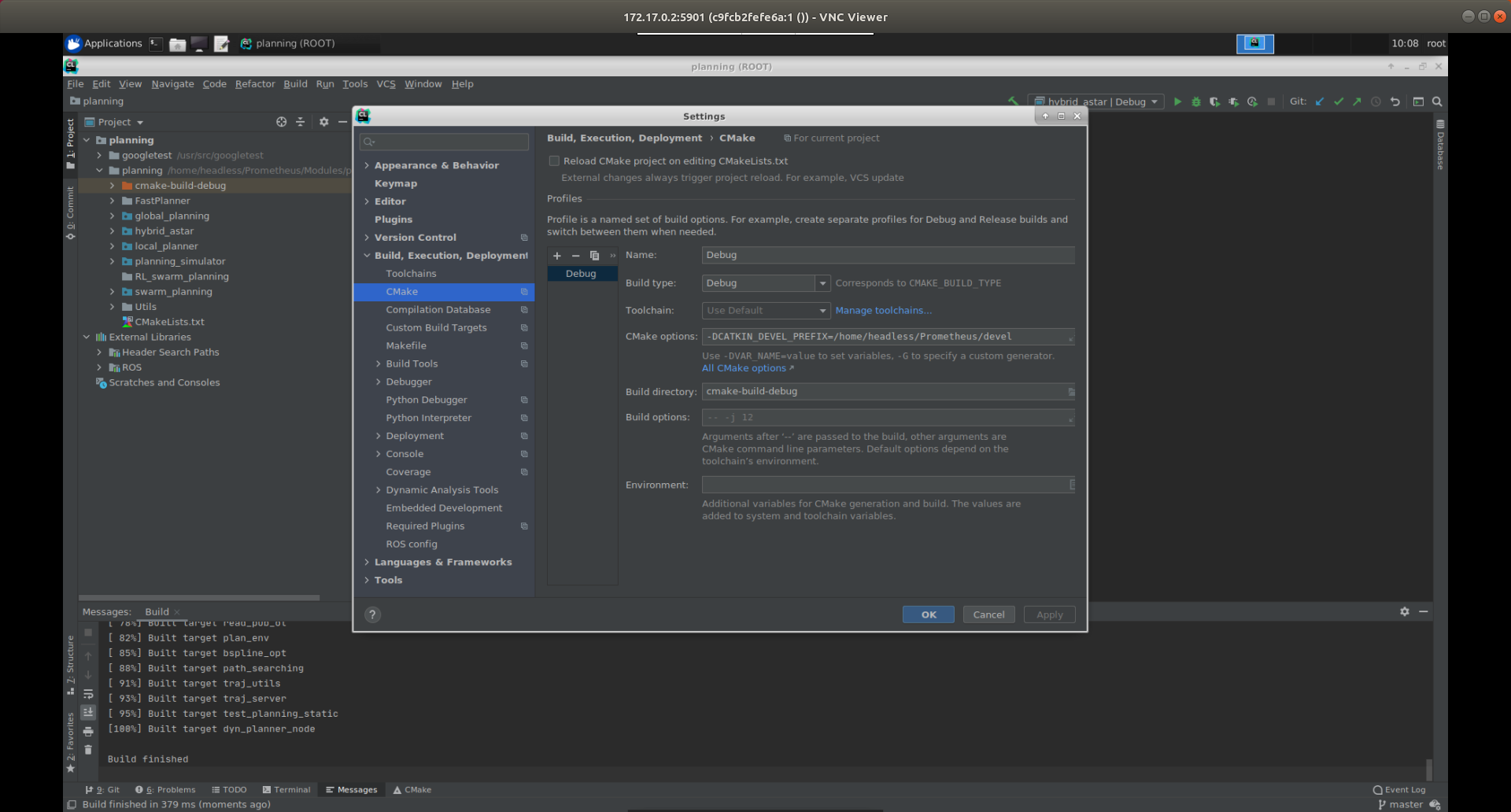Click the Settings search field
This screenshot has height=812, width=1511.
click(x=444, y=142)
